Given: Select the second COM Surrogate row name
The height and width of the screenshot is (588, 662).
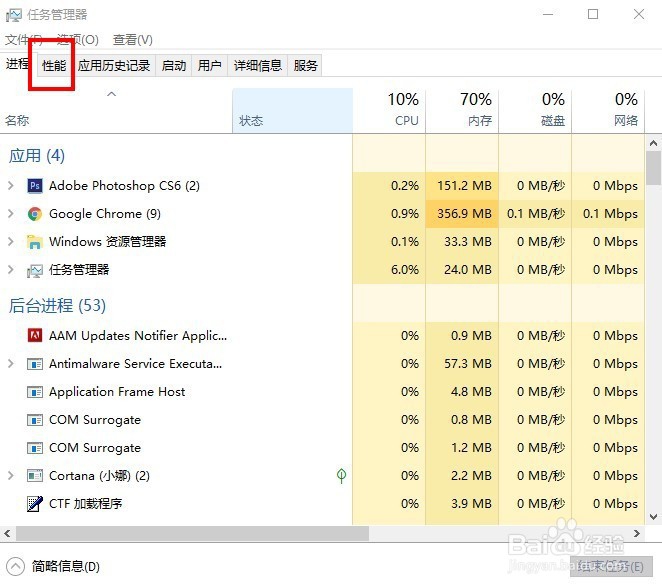Looking at the screenshot, I should click(95, 448).
